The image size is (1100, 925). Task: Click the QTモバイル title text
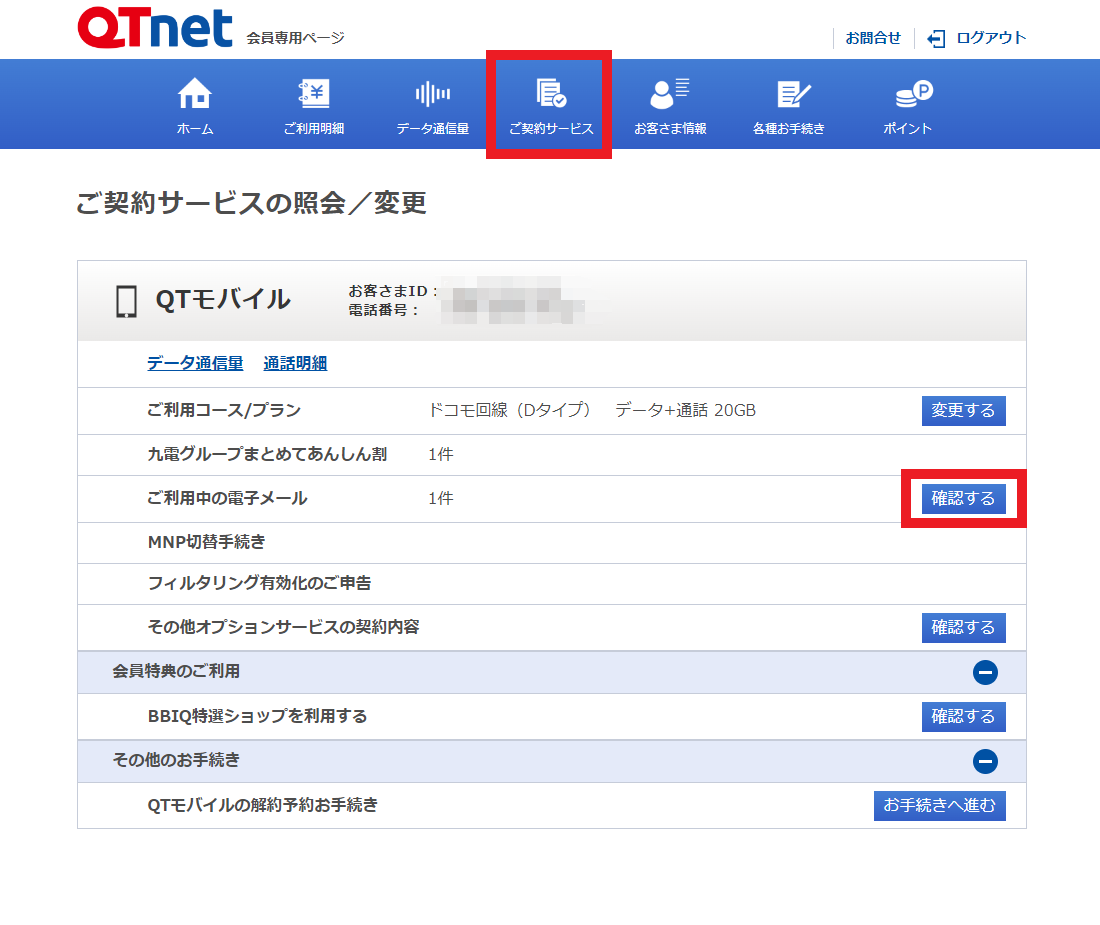[223, 300]
